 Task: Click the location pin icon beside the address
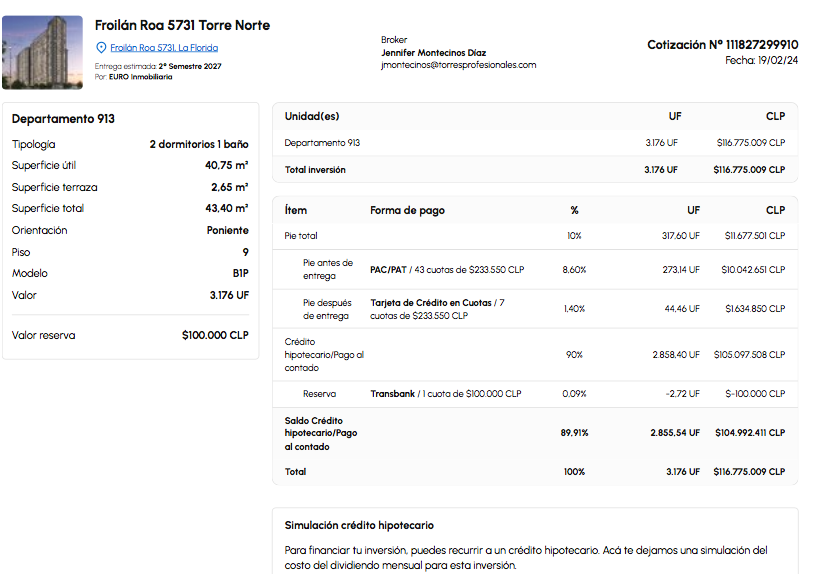coord(100,48)
